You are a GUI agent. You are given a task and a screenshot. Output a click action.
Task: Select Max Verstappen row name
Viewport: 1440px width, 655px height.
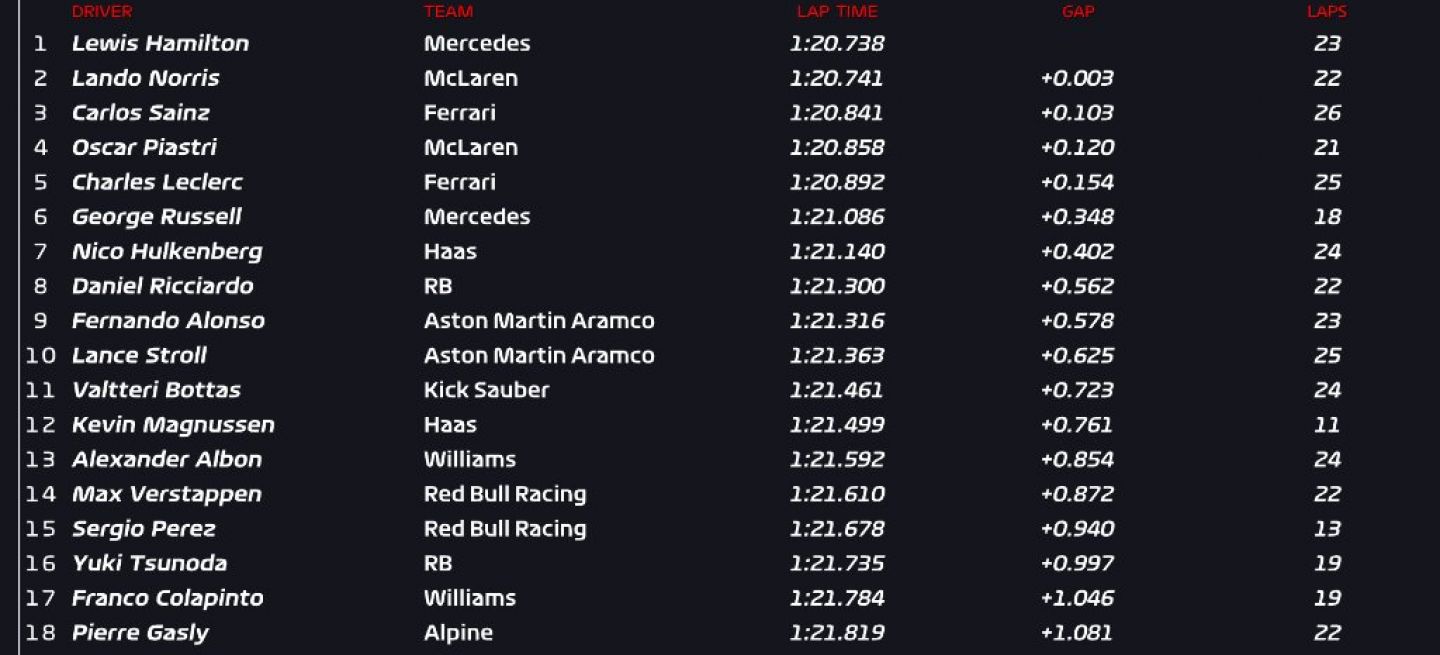pos(166,494)
